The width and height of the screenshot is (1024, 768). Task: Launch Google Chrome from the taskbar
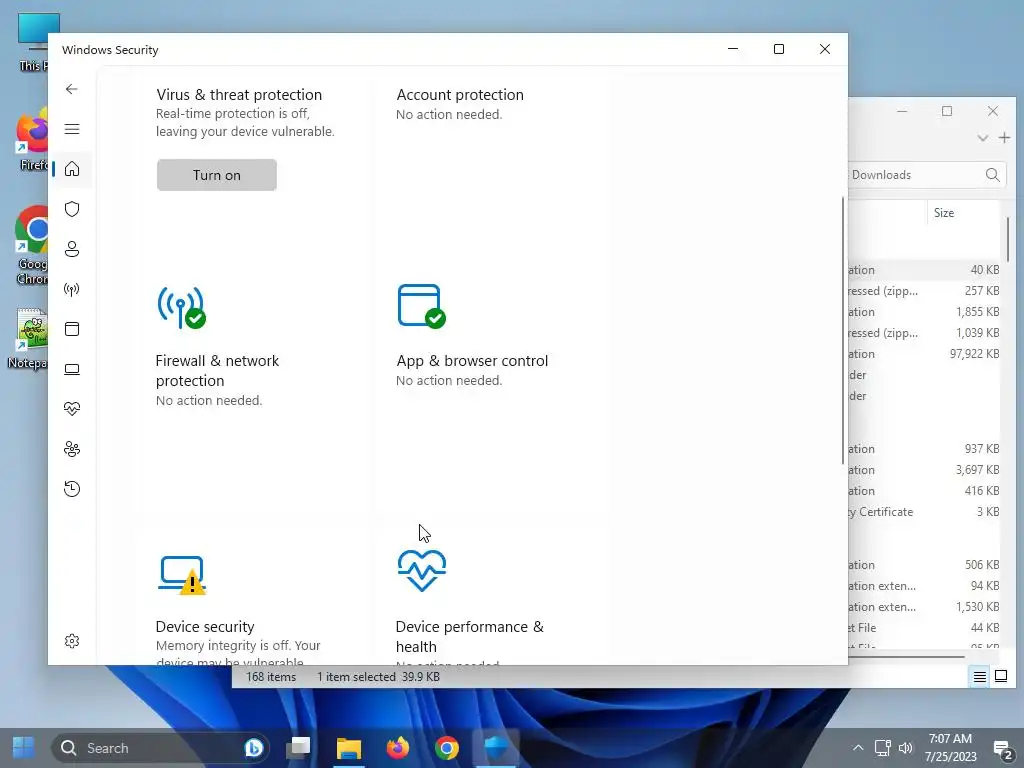click(447, 748)
